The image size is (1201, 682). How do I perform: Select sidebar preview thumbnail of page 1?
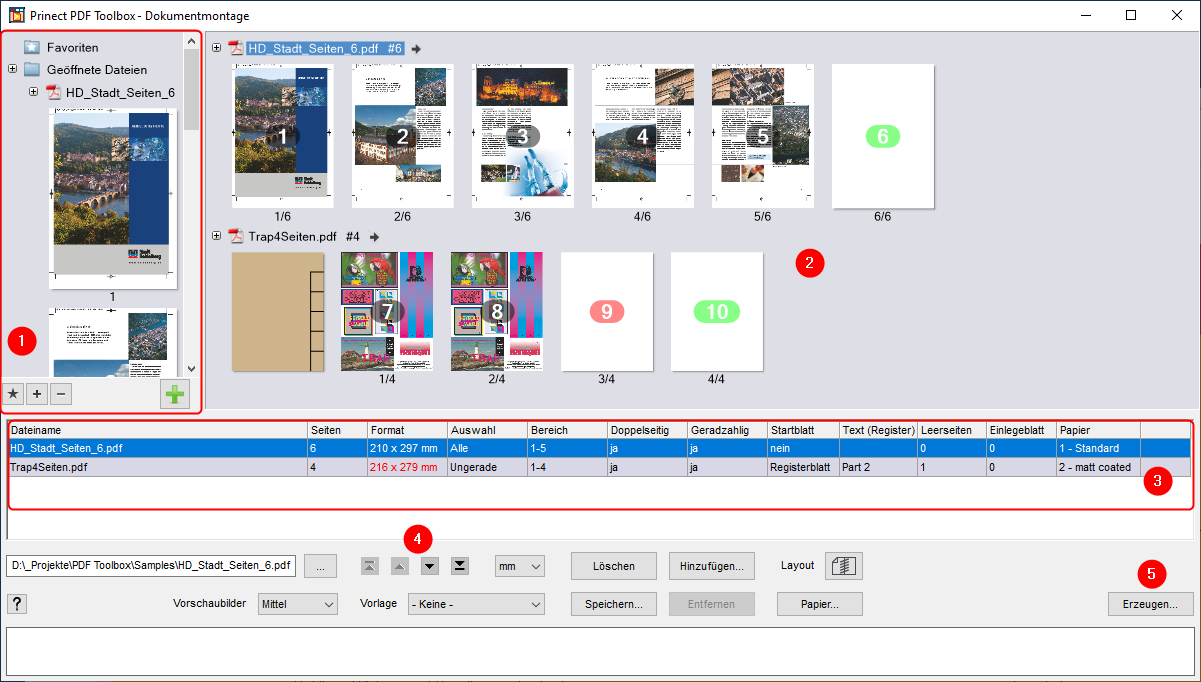pos(113,198)
